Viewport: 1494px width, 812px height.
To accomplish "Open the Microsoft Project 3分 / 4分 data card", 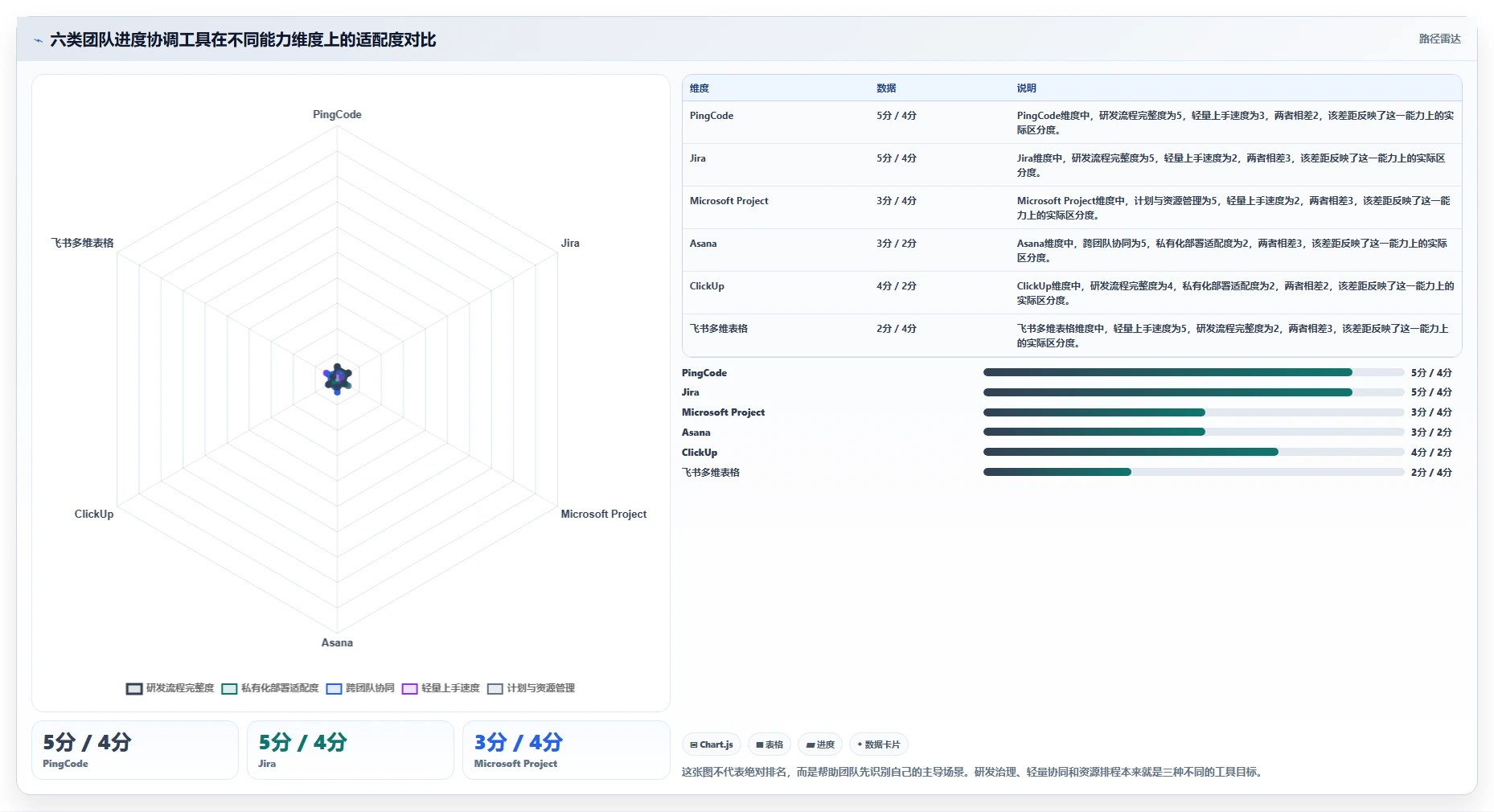I will pos(566,750).
